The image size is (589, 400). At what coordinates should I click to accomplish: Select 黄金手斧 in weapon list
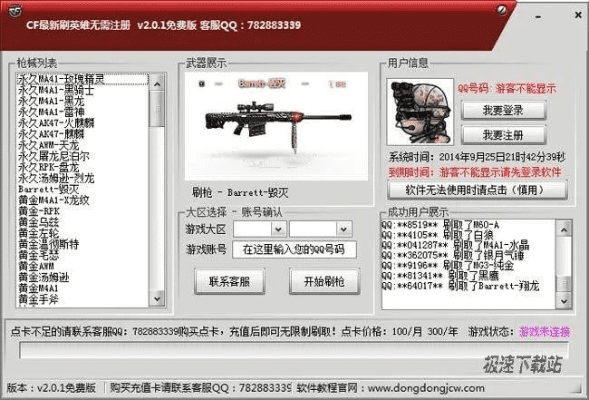click(38, 299)
